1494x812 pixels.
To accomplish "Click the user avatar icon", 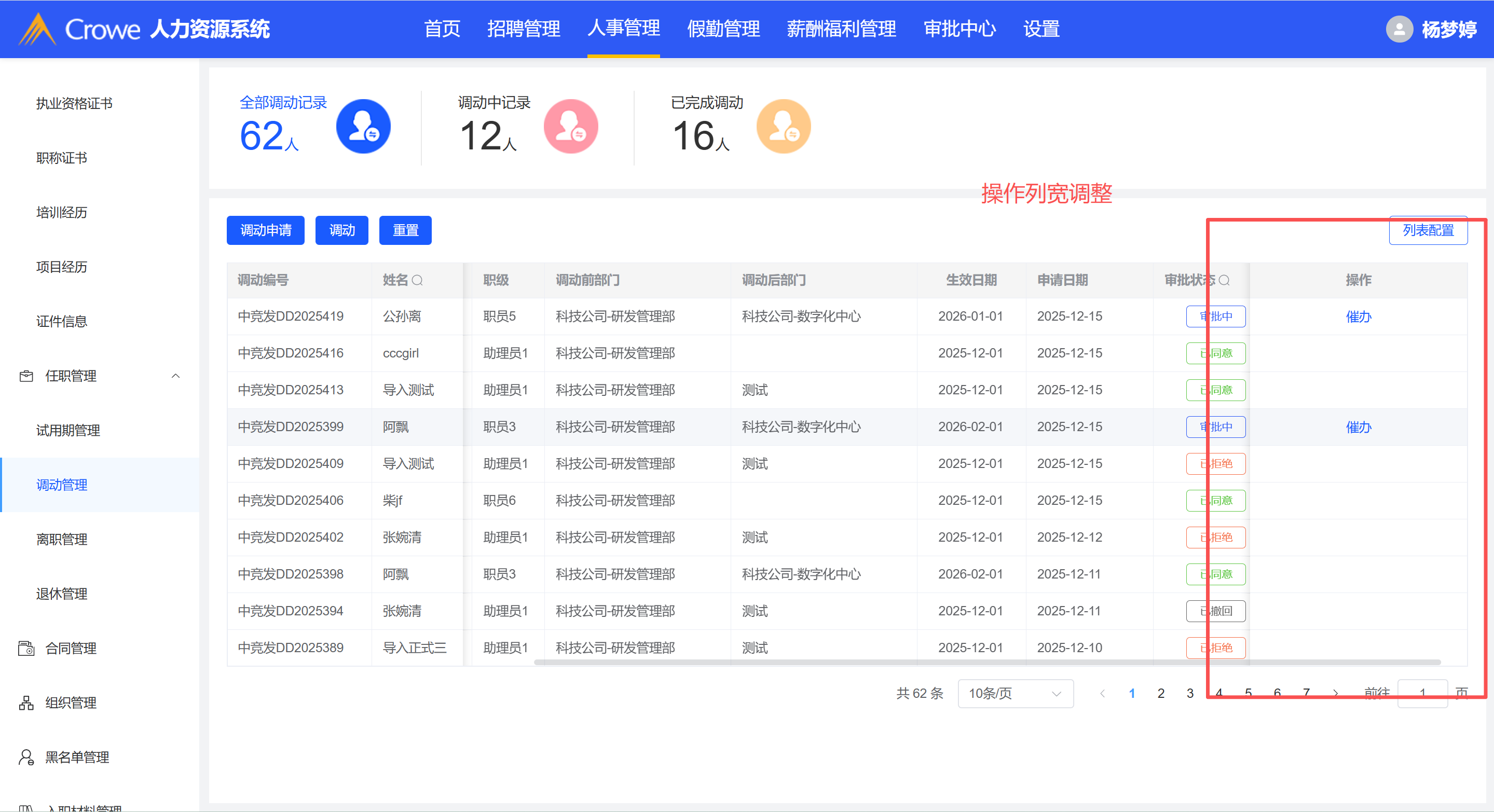I will 1399,29.
